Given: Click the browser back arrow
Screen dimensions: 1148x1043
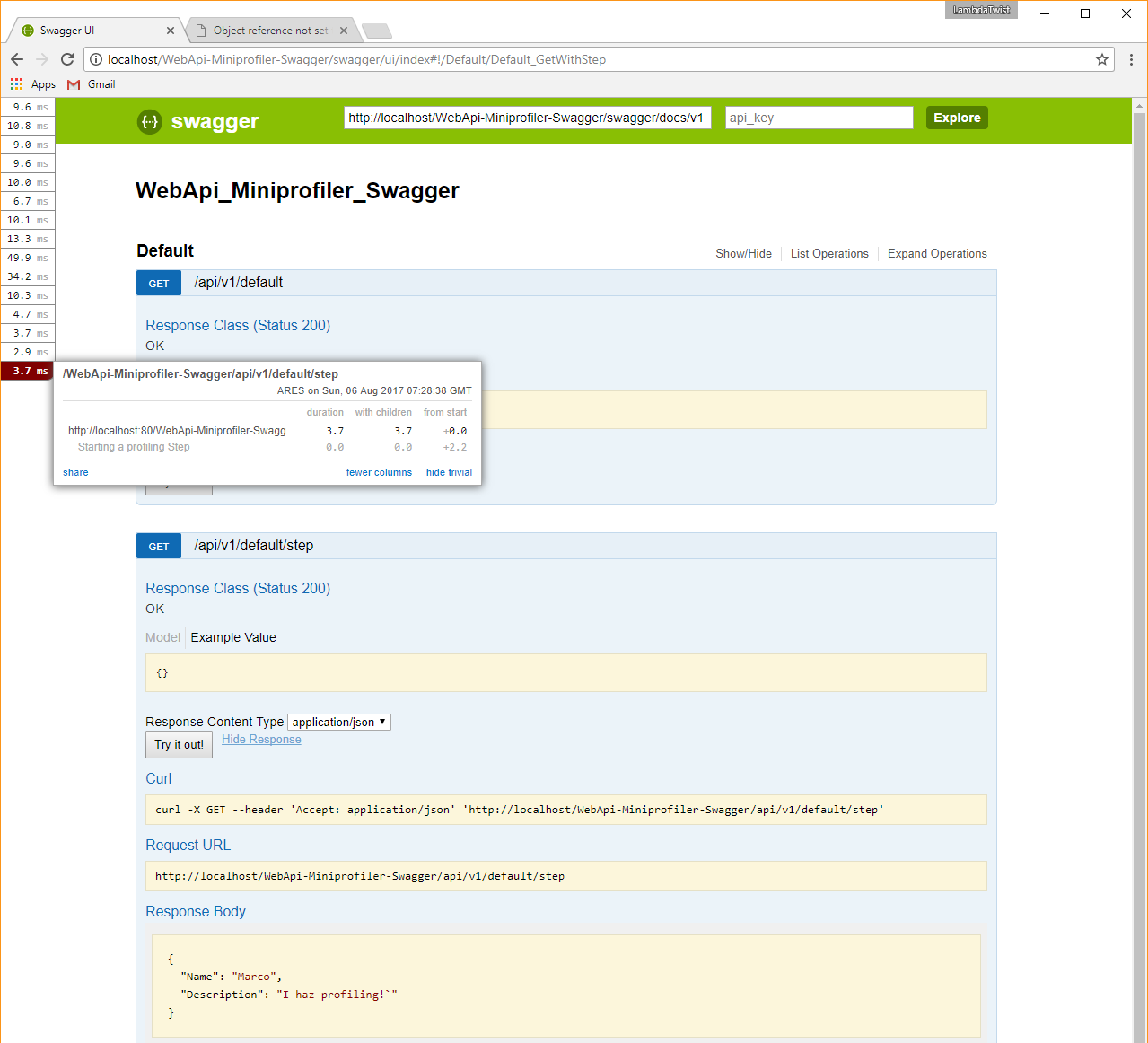Looking at the screenshot, I should tap(16, 59).
